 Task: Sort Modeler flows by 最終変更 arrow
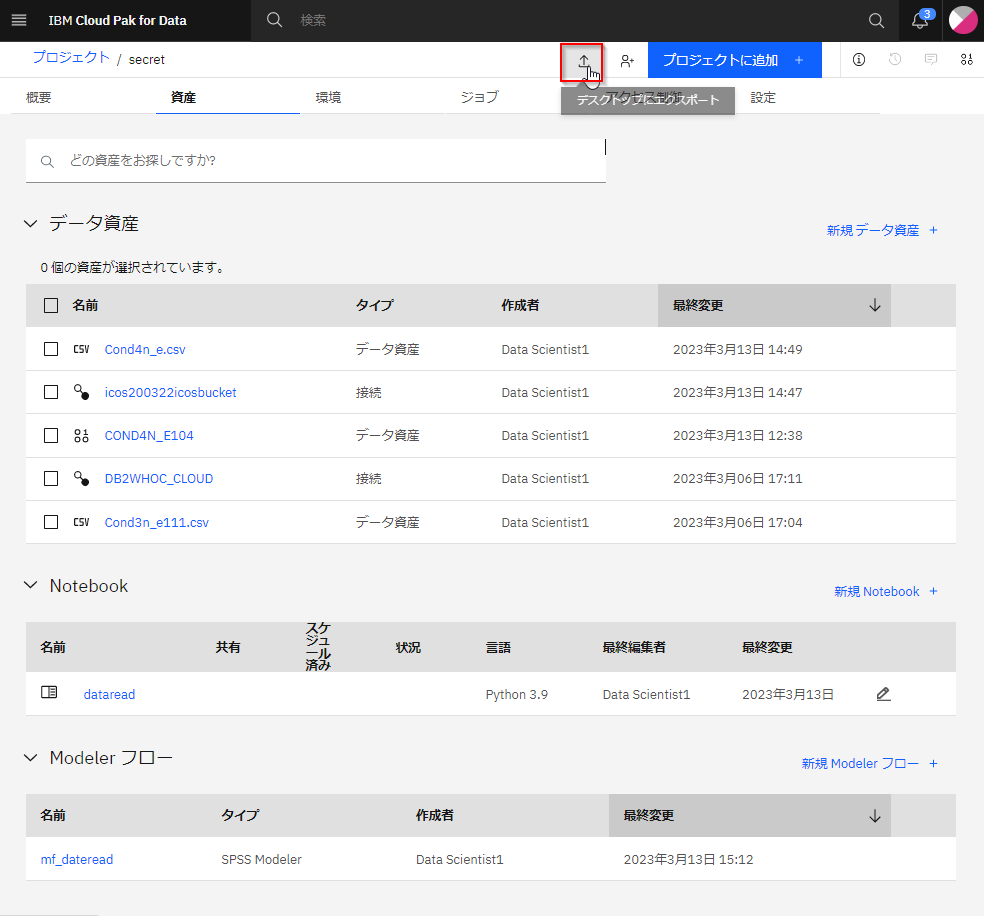point(874,816)
